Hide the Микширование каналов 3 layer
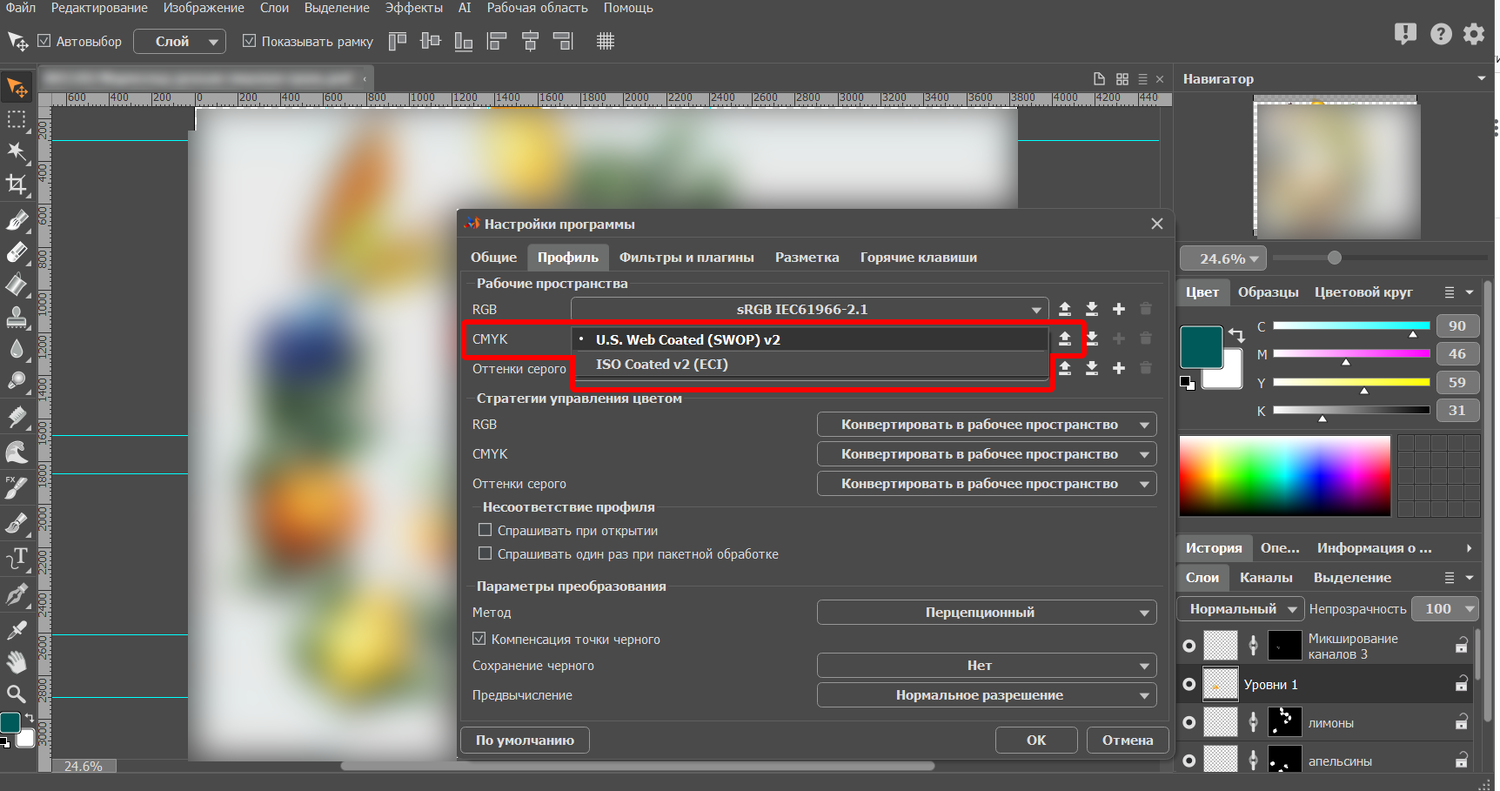The height and width of the screenshot is (791, 1500). [x=1189, y=646]
